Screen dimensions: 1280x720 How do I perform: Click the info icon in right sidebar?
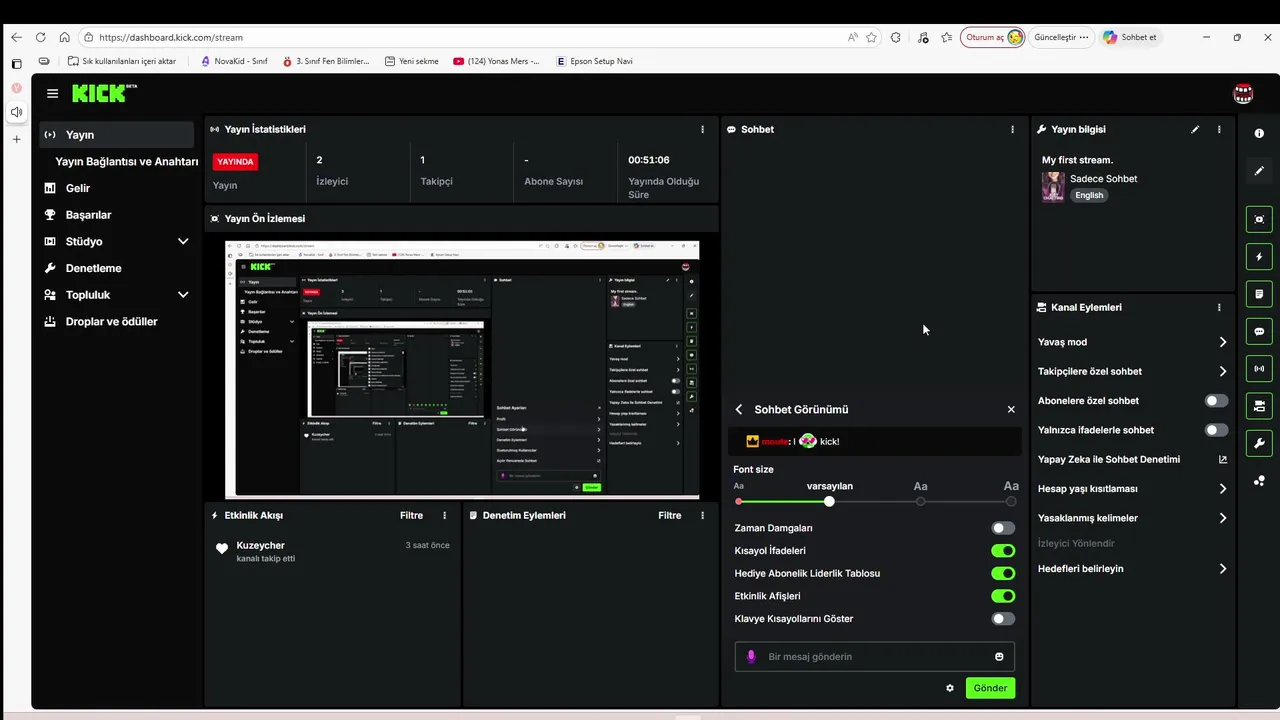coord(1259,133)
